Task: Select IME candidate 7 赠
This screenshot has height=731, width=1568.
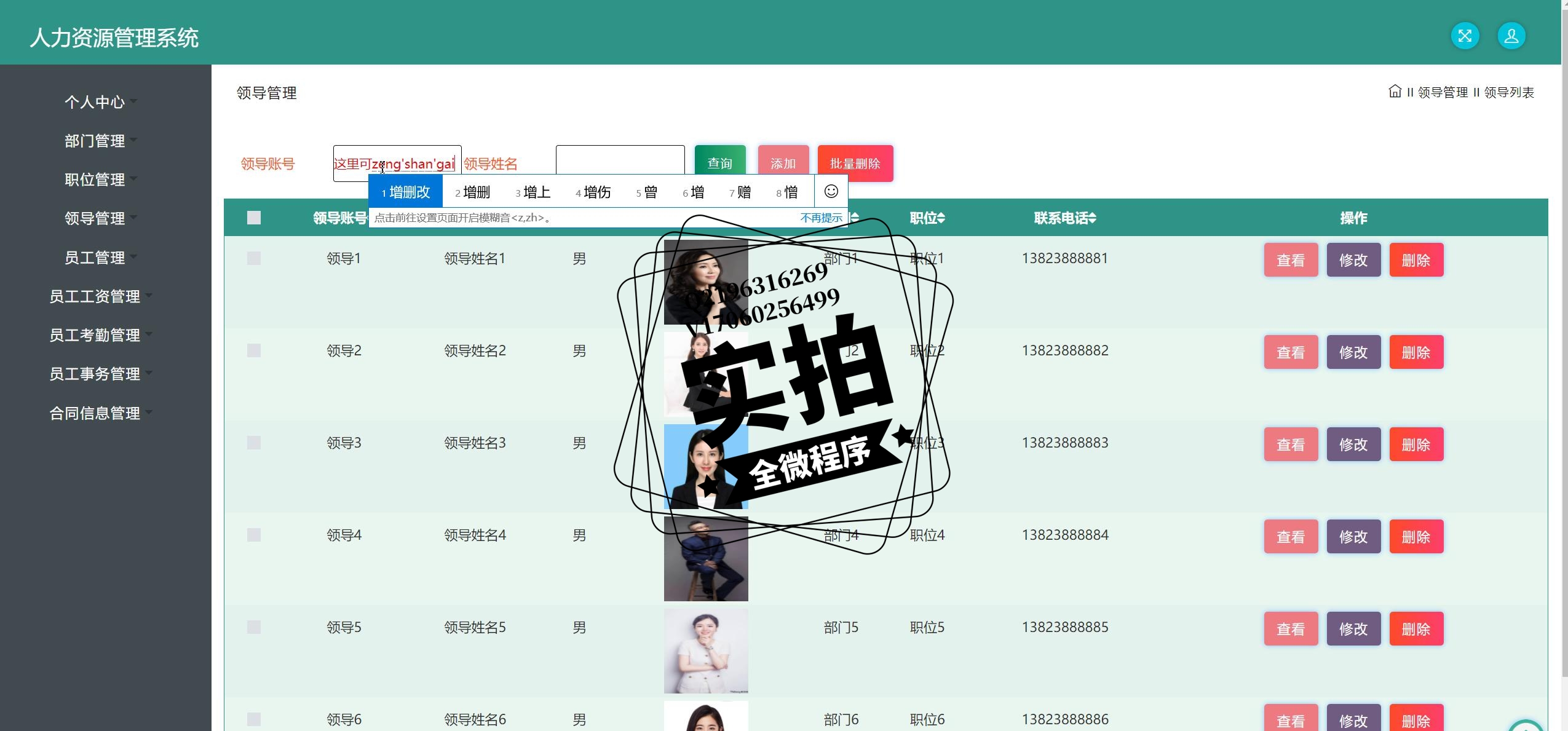Action: point(740,192)
